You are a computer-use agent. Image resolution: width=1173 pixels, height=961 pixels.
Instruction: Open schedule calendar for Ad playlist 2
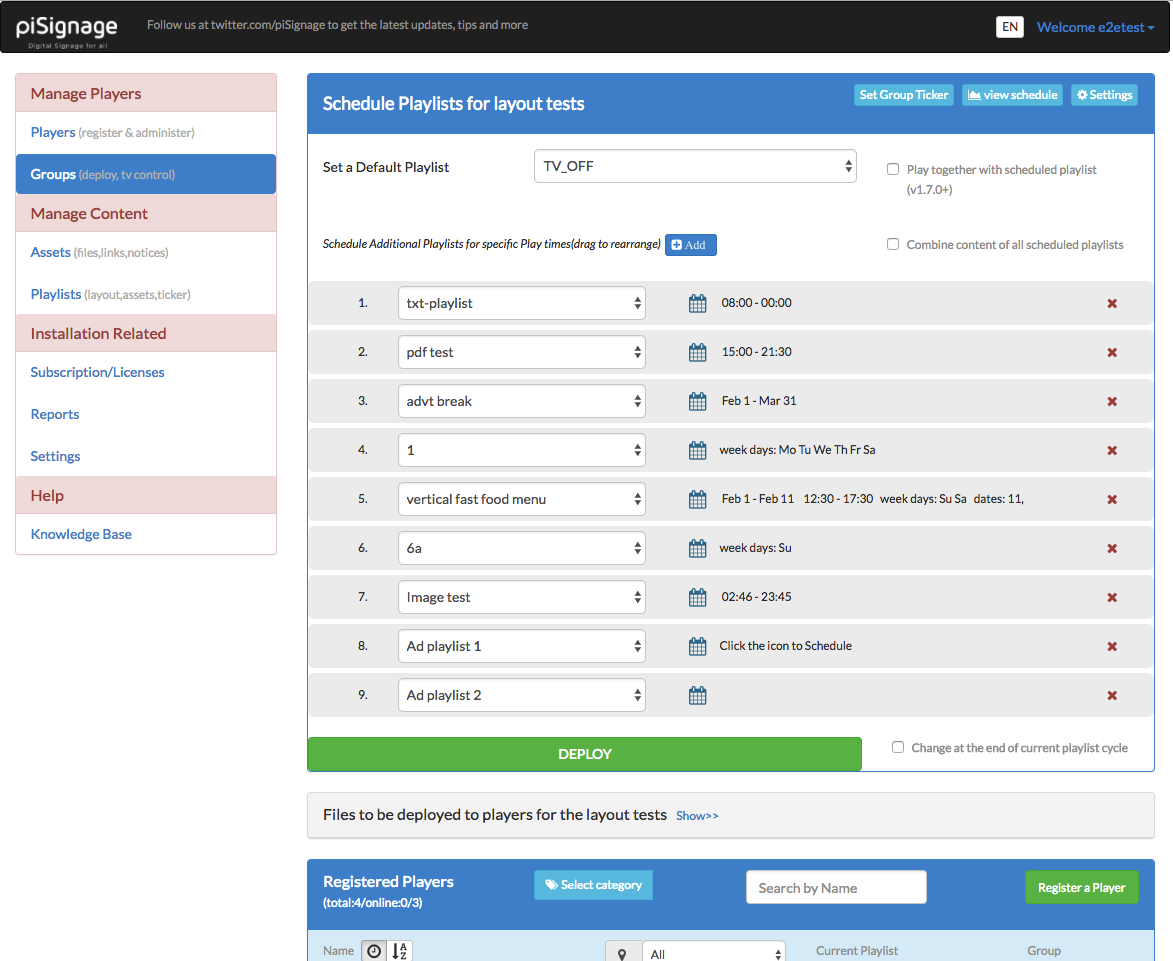pyautogui.click(x=698, y=695)
